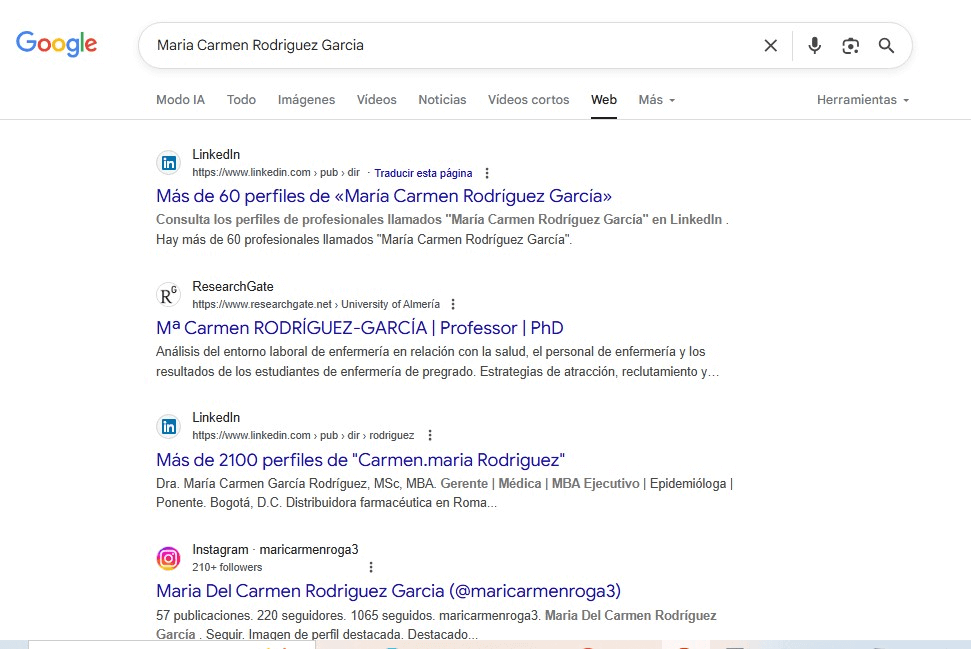Open the Imágenes tab
The height and width of the screenshot is (649, 971).
pyautogui.click(x=306, y=100)
